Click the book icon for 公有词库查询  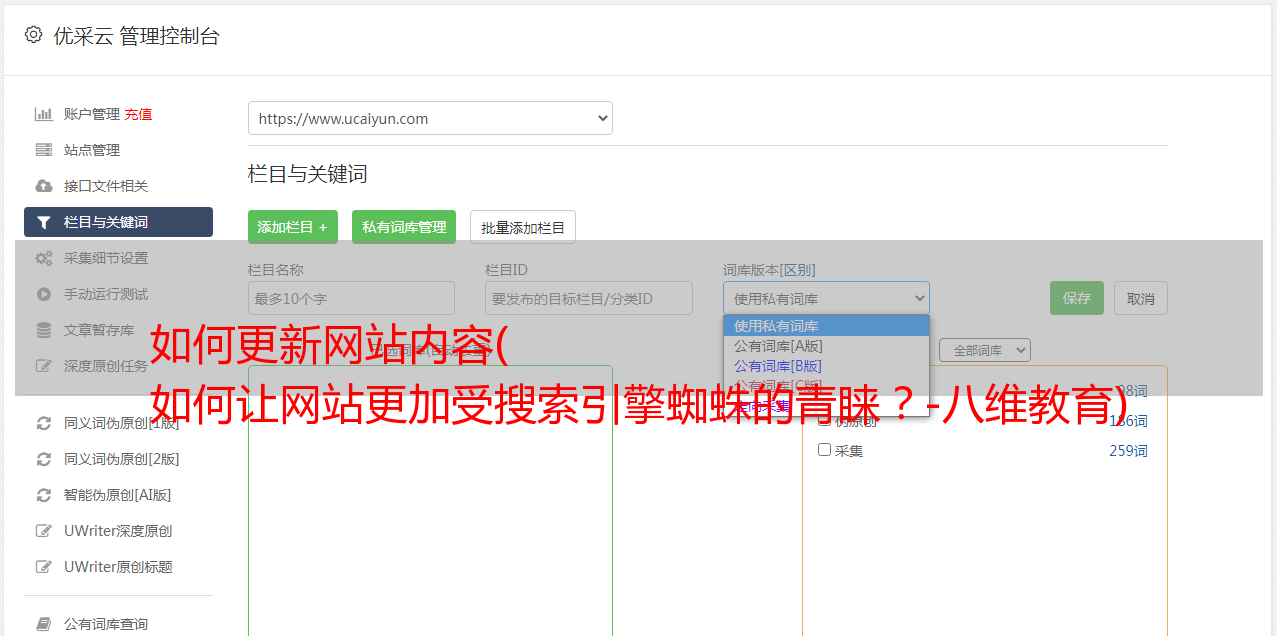tap(43, 624)
